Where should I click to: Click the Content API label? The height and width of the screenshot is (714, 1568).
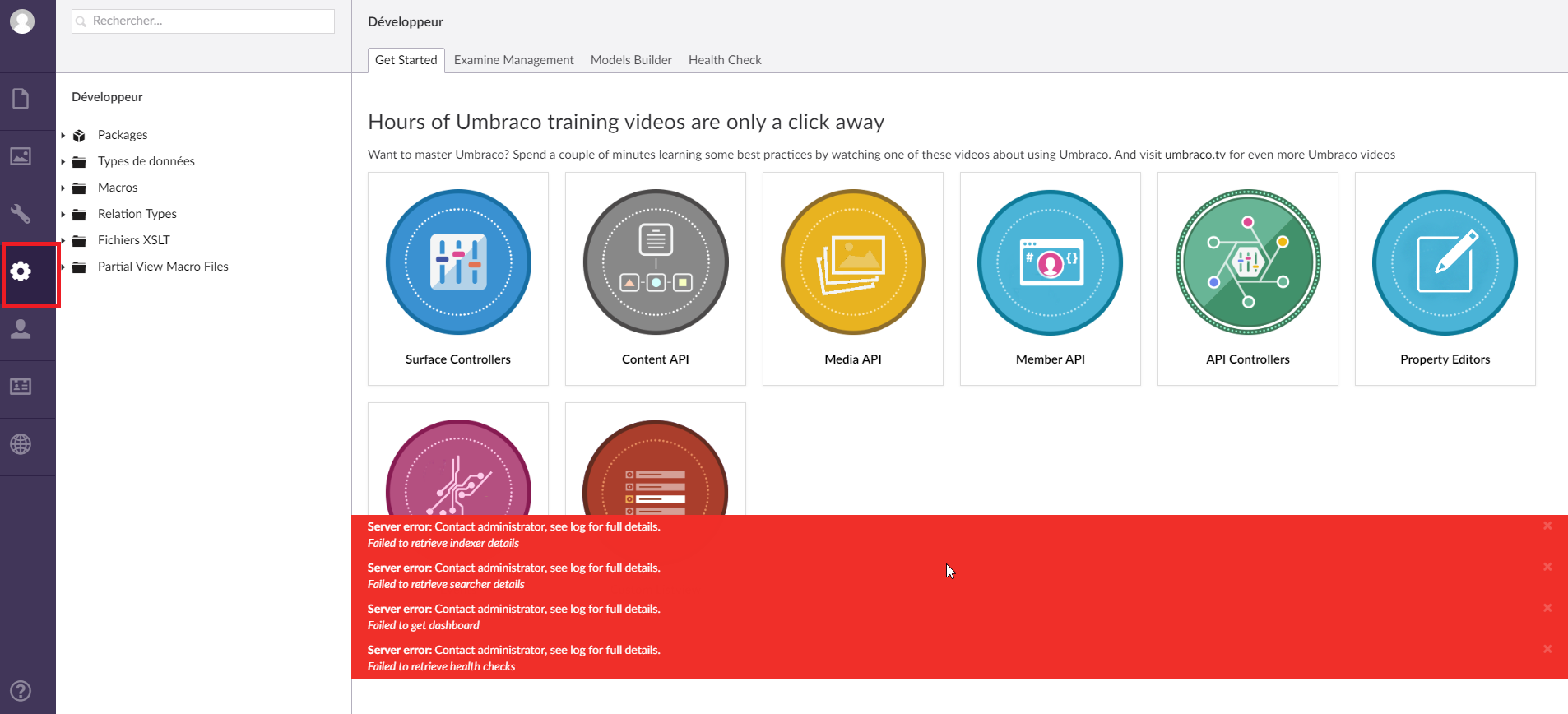point(656,359)
